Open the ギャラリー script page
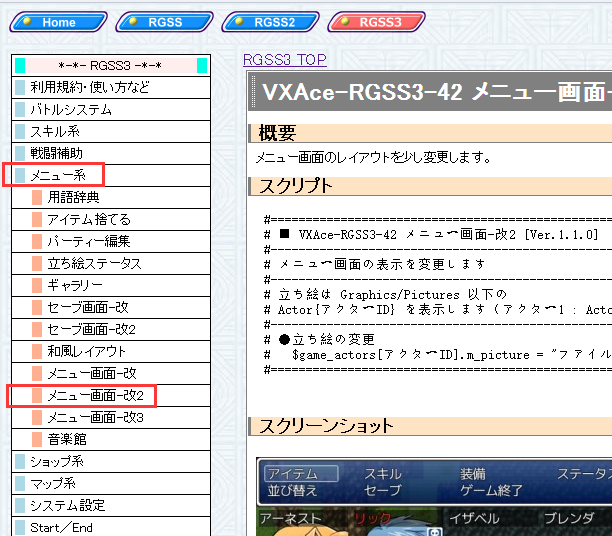The width and height of the screenshot is (612, 536). coord(111,285)
